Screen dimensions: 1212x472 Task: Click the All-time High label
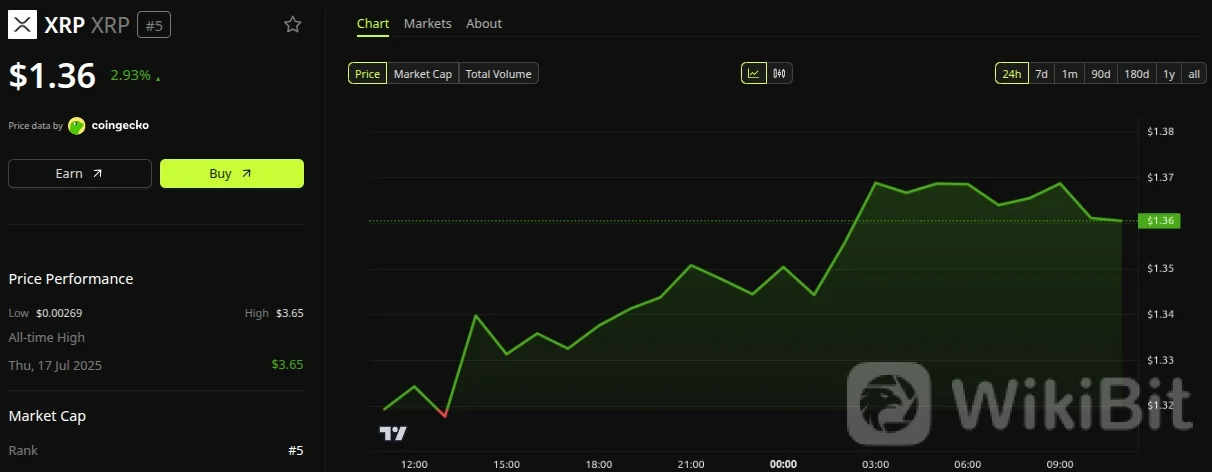pyautogui.click(x=47, y=338)
